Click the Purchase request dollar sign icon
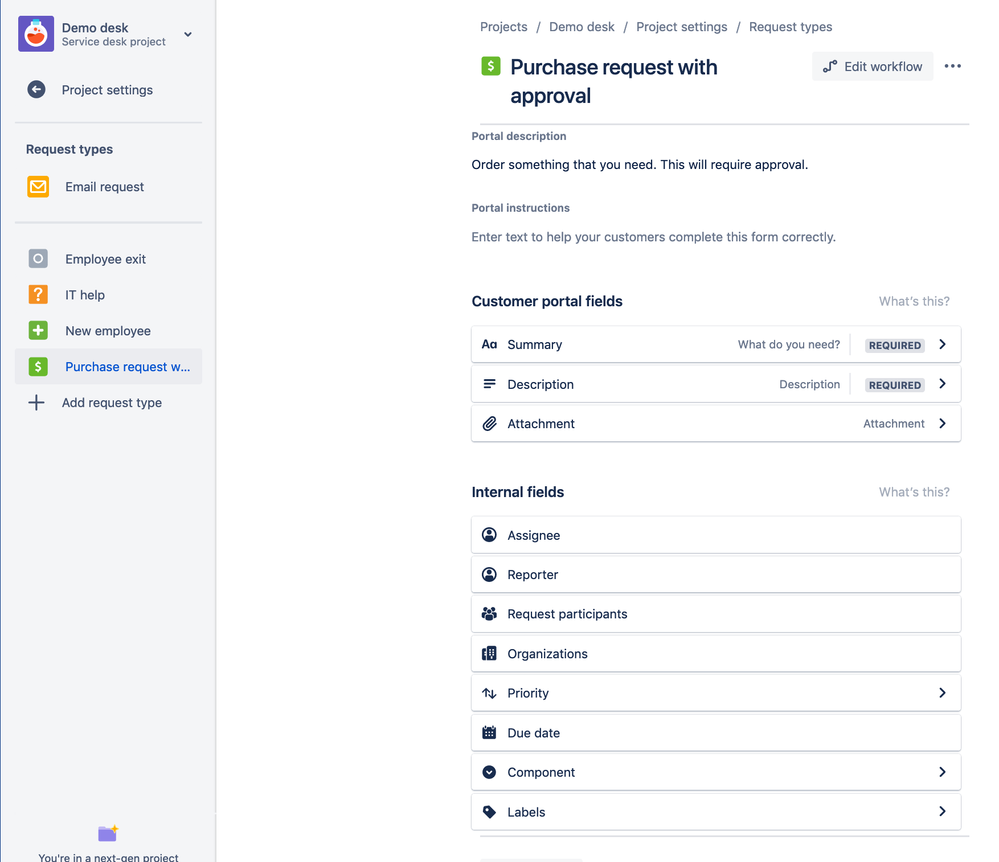Viewport: 999px width, 862px height. 38,366
